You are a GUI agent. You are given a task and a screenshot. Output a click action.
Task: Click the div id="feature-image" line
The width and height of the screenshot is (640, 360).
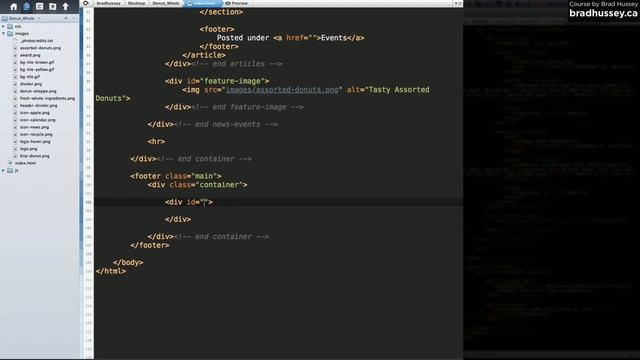pyautogui.click(x=217, y=81)
